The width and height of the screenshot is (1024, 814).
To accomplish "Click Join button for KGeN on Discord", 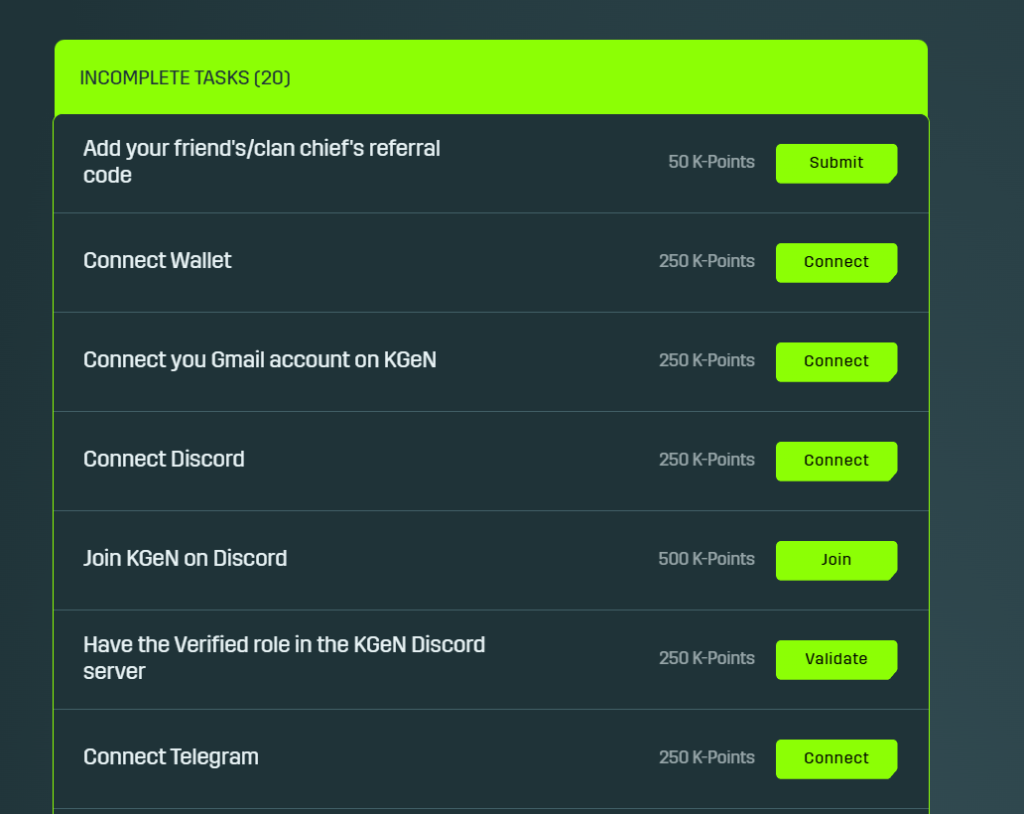I will click(x=836, y=561).
